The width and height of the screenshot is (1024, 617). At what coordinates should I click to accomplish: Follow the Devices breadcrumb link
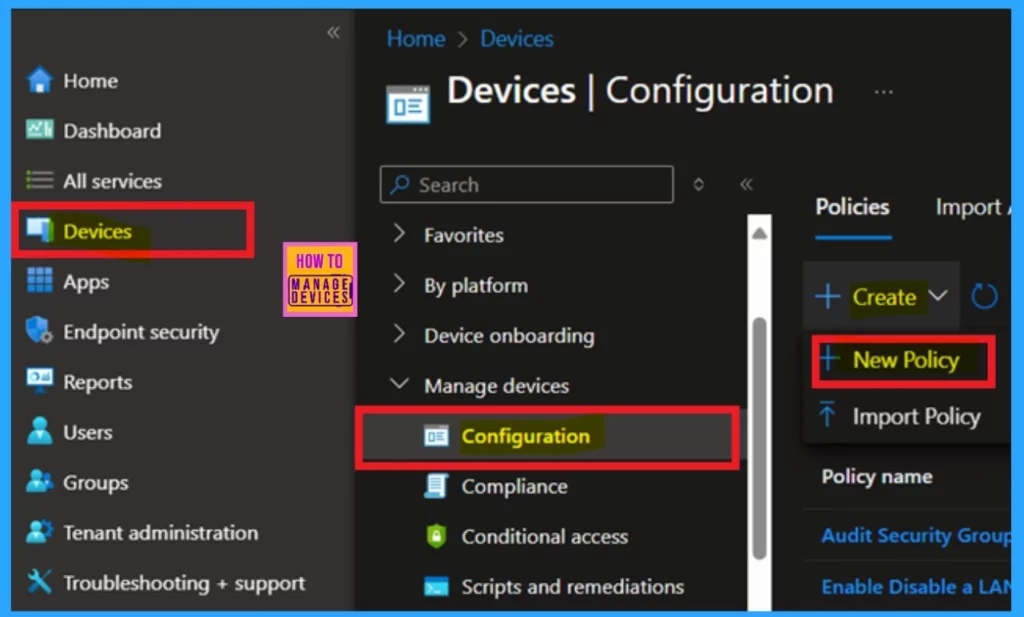[517, 39]
